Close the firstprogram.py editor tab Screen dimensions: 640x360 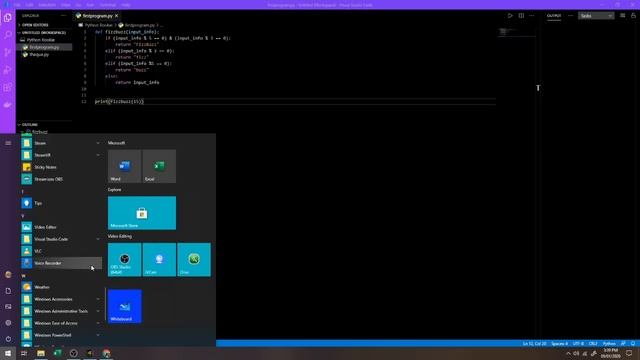116,16
